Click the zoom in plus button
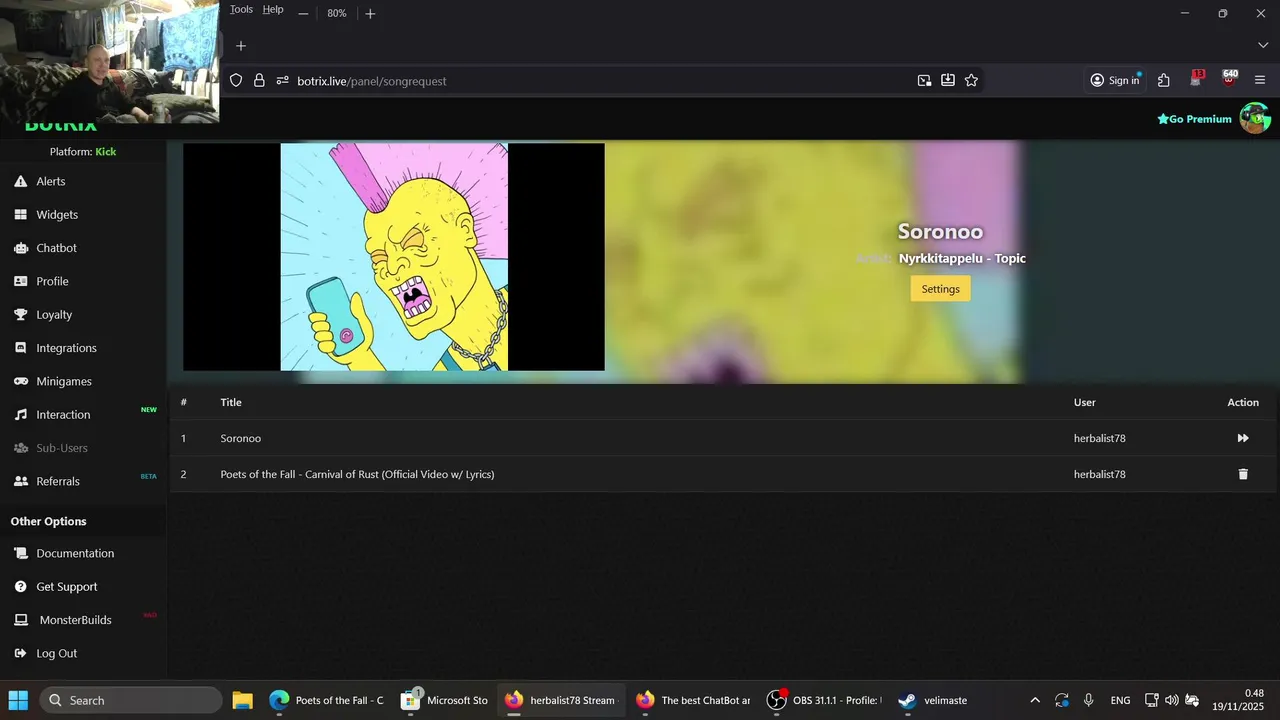Screen dimensions: 1280x720 370,13
